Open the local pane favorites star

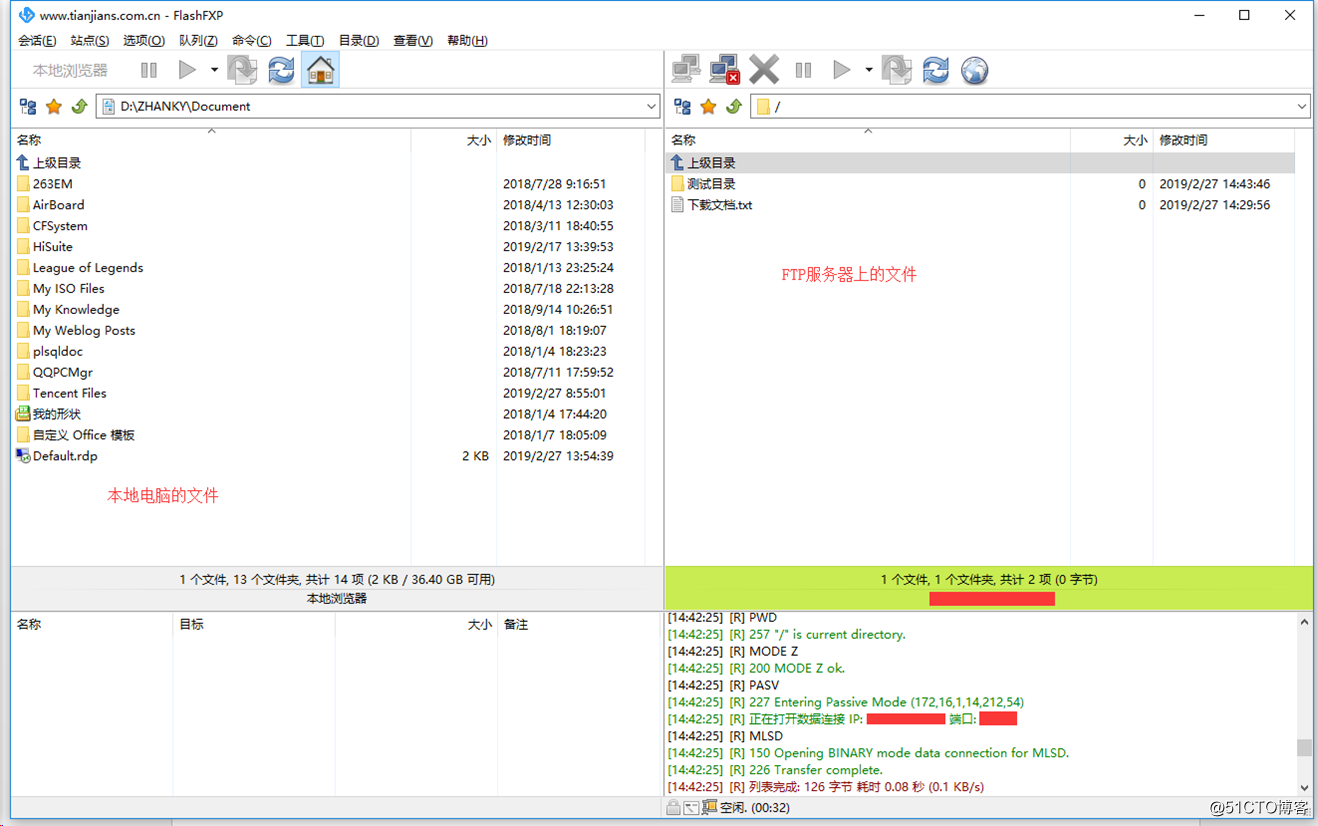(x=54, y=106)
